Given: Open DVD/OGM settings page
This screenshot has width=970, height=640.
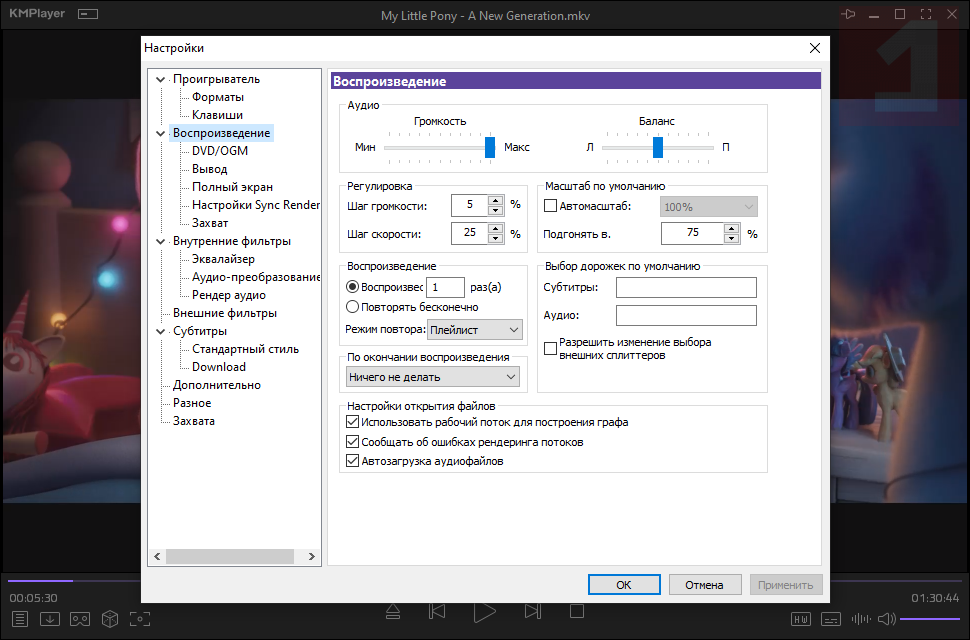Looking at the screenshot, I should point(220,151).
